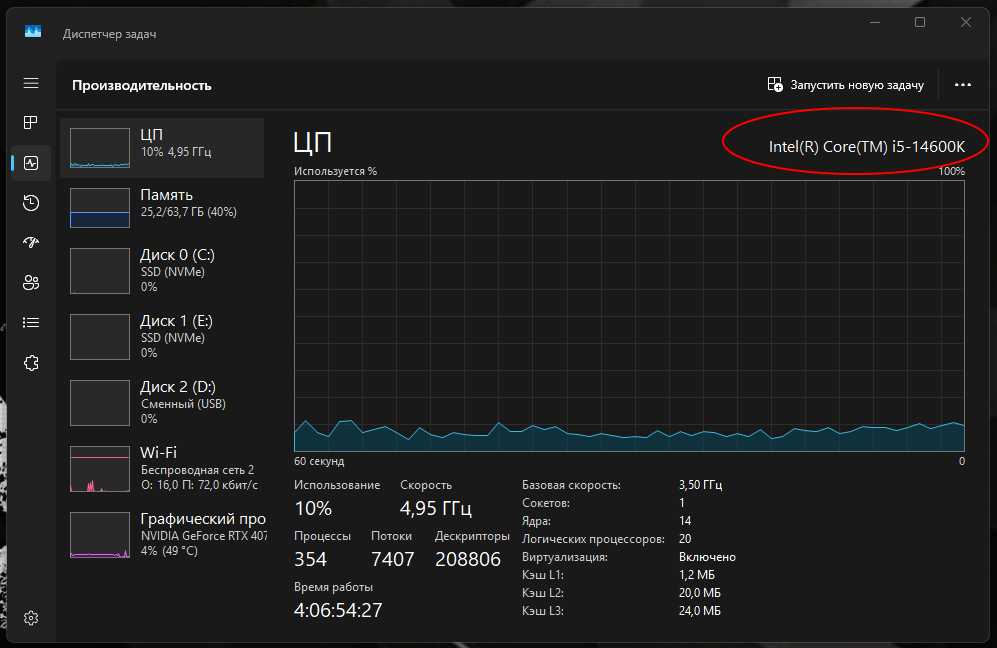Click the run new task icon
Viewport: 997px width, 648px height.
point(775,85)
